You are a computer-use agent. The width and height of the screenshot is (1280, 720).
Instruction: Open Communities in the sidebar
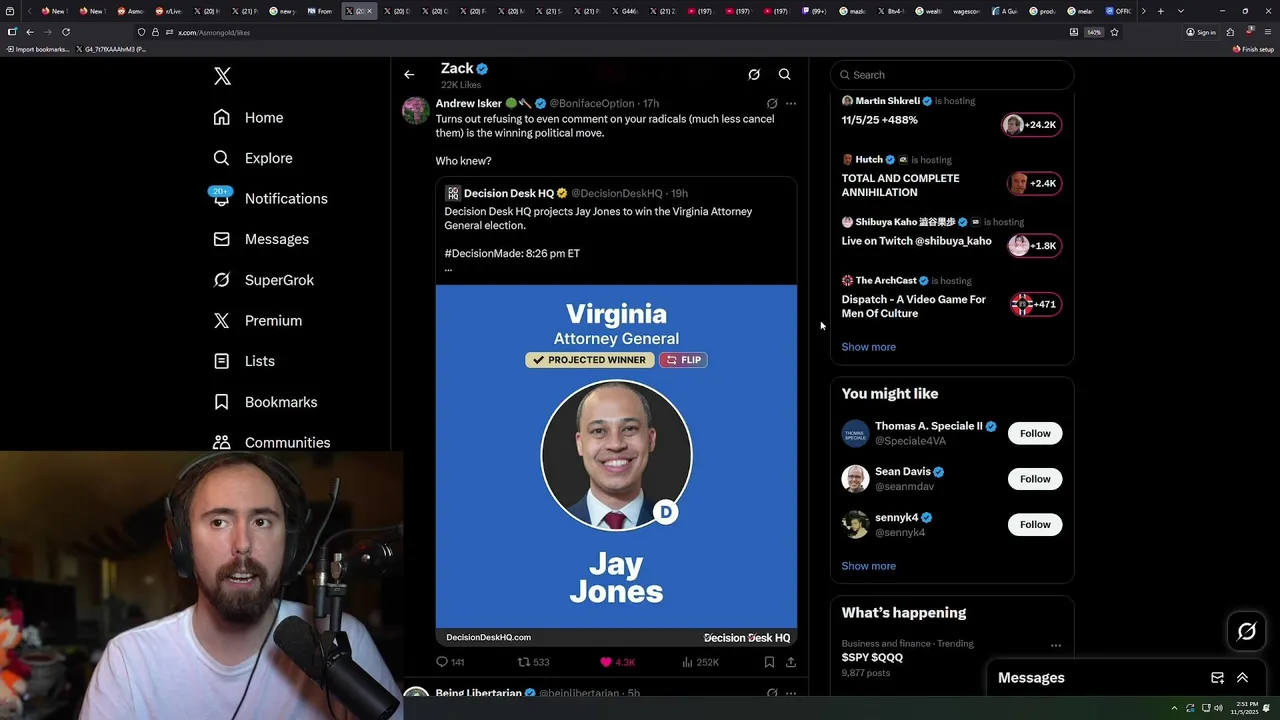(x=271, y=442)
